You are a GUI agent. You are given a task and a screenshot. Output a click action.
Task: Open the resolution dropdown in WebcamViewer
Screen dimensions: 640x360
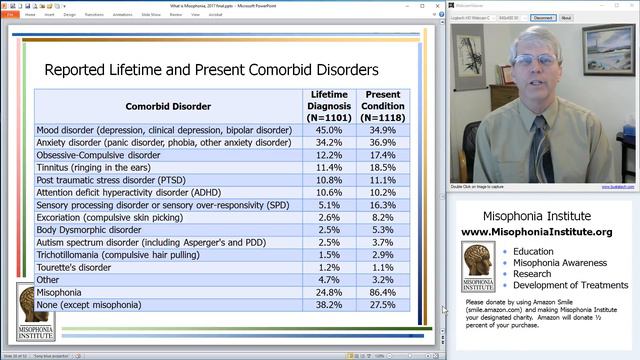coord(512,18)
